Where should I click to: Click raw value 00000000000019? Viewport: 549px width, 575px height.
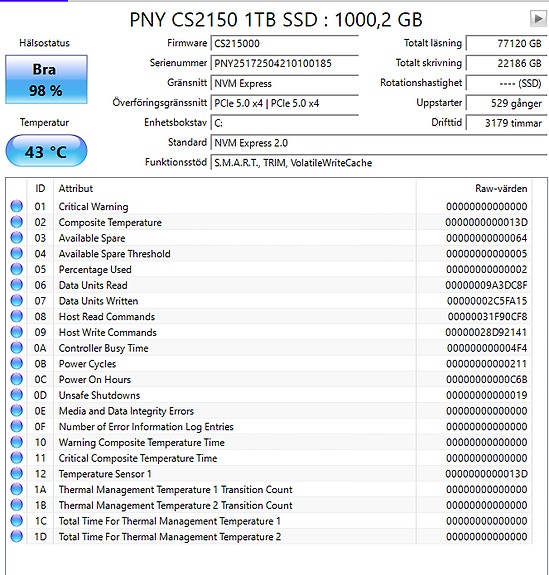coord(487,395)
